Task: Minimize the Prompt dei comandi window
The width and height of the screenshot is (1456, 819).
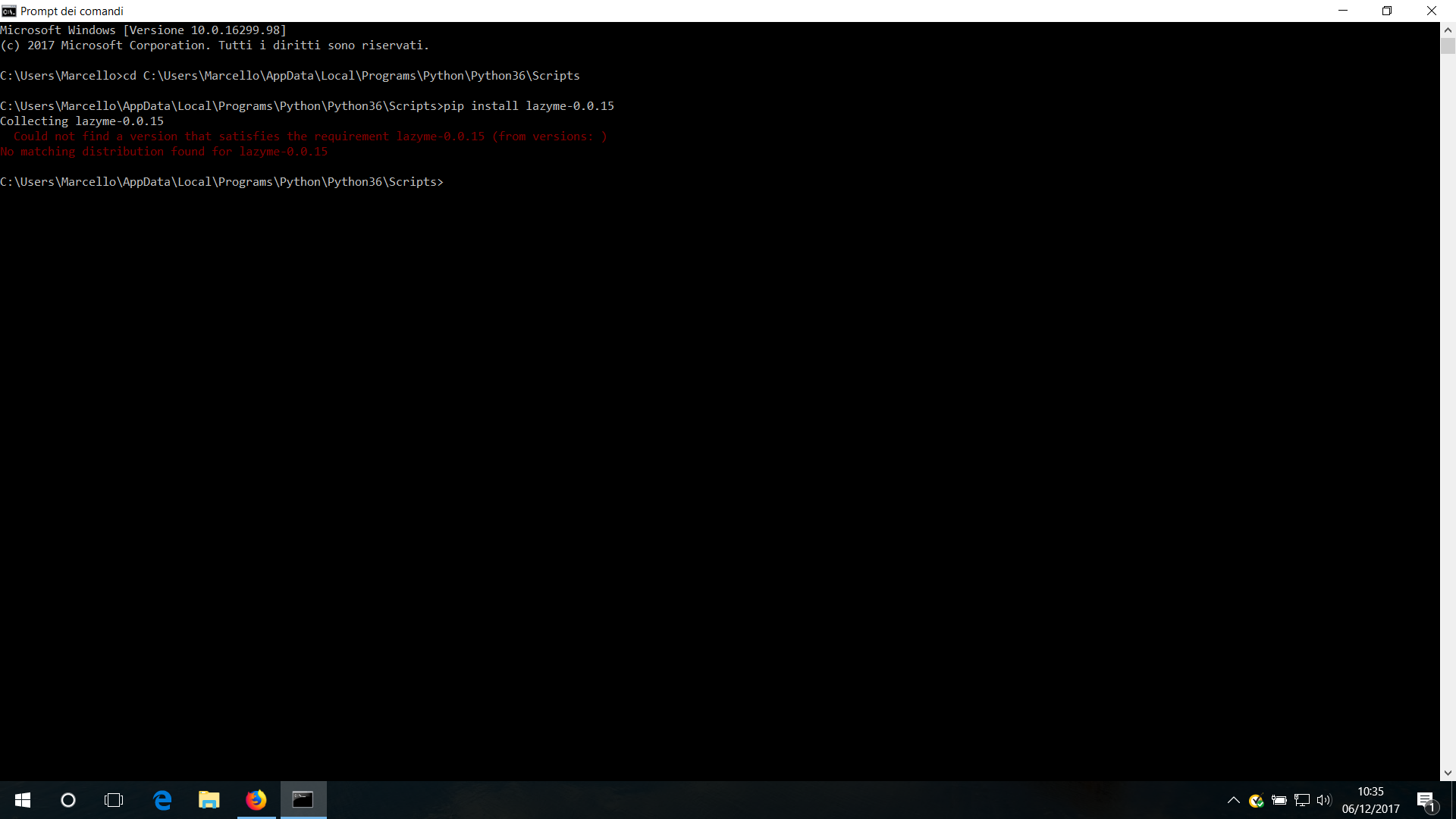Action: [x=1343, y=11]
